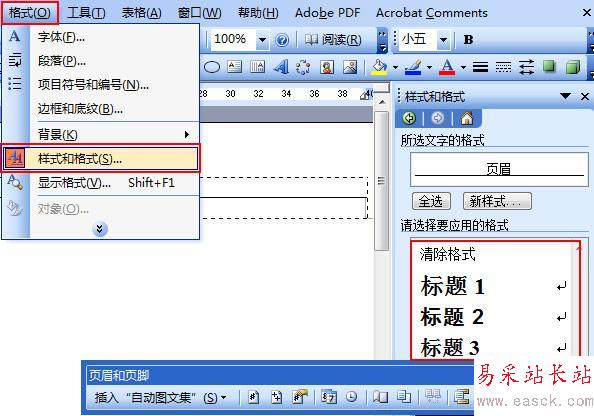The height and width of the screenshot is (416, 594).
Task: Click the Word help question mark icon
Action: point(282,39)
